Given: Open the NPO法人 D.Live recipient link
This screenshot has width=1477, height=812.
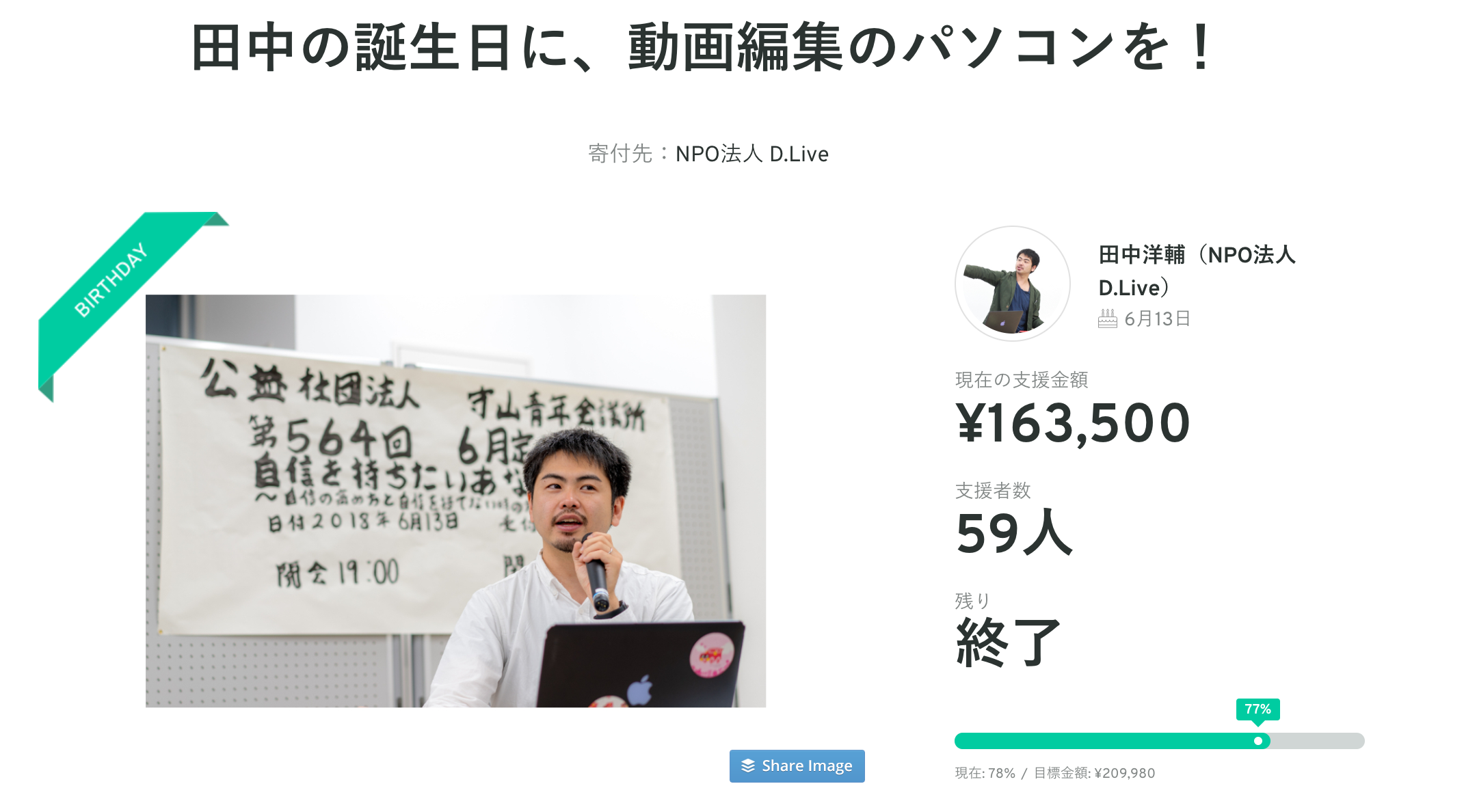Looking at the screenshot, I should pos(751,154).
